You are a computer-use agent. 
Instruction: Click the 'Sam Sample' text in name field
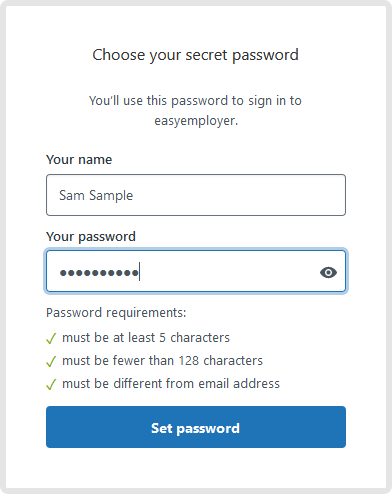click(x=96, y=195)
